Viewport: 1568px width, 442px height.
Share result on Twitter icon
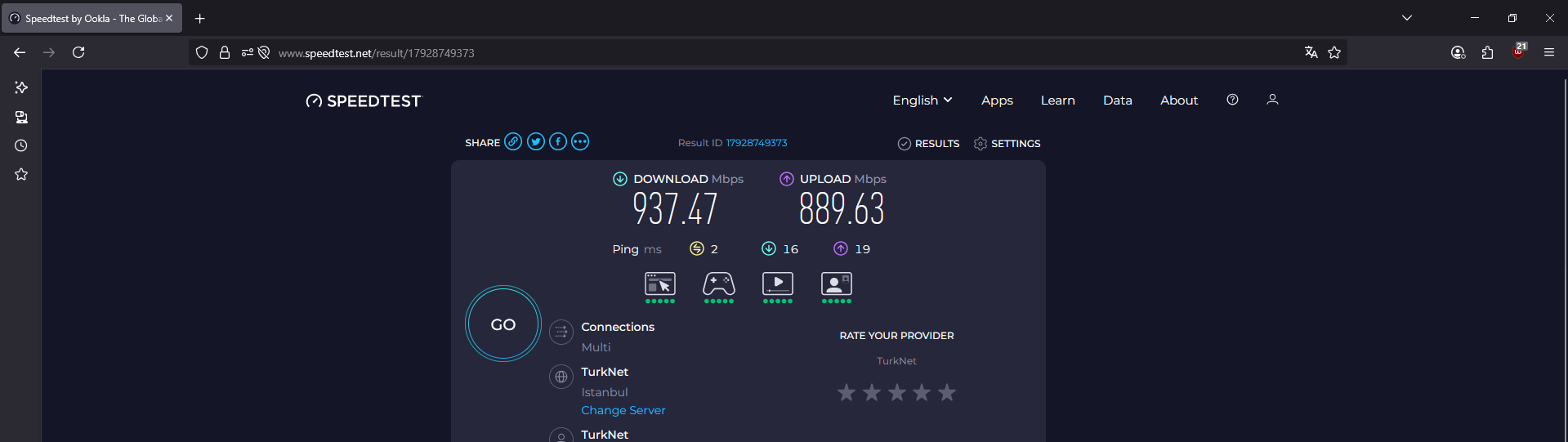[x=536, y=141]
